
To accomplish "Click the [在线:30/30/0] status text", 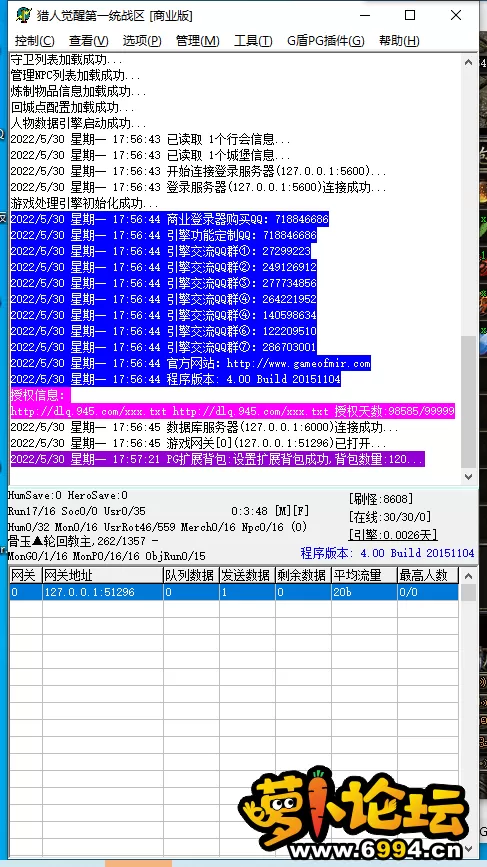I will (390, 517).
